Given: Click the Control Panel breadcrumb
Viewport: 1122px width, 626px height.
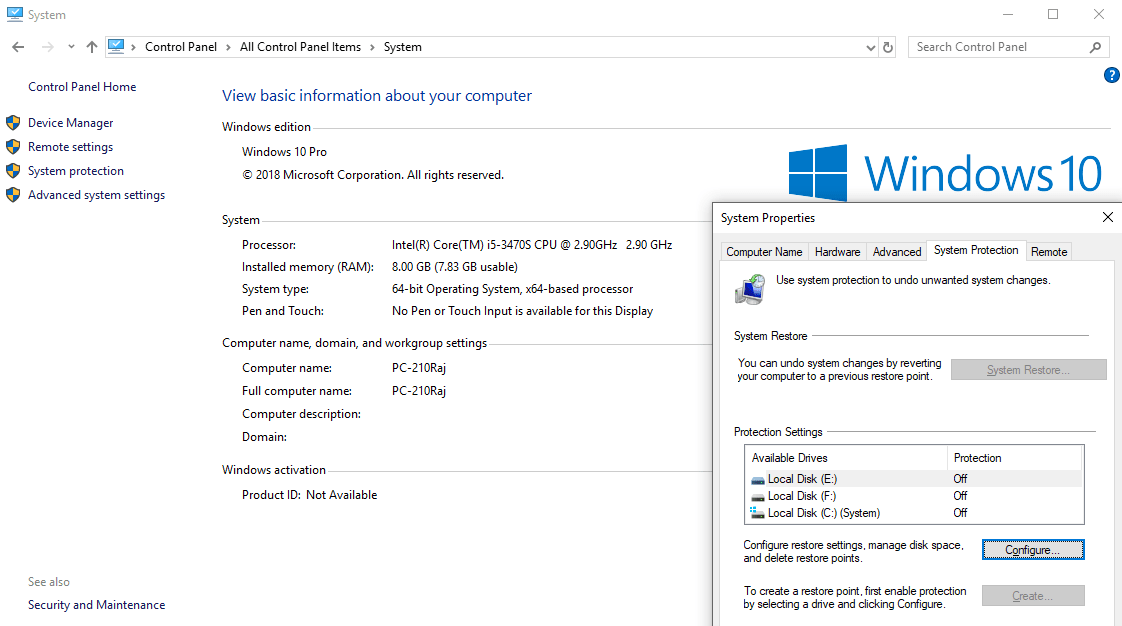Looking at the screenshot, I should click(x=180, y=47).
